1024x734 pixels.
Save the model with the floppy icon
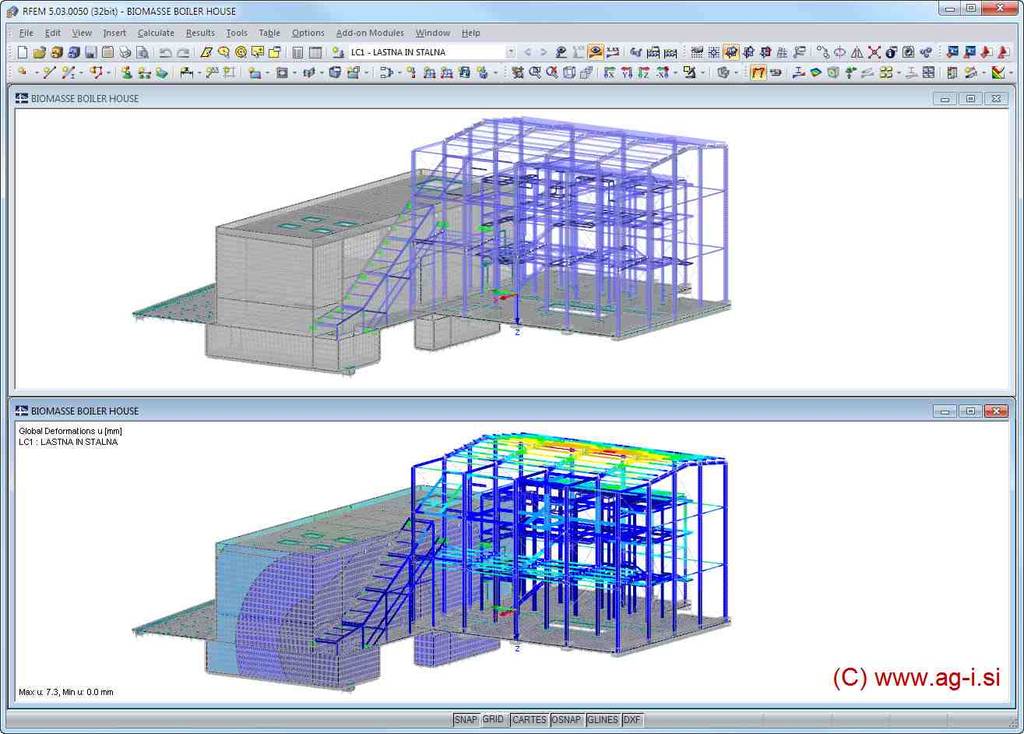pos(90,52)
